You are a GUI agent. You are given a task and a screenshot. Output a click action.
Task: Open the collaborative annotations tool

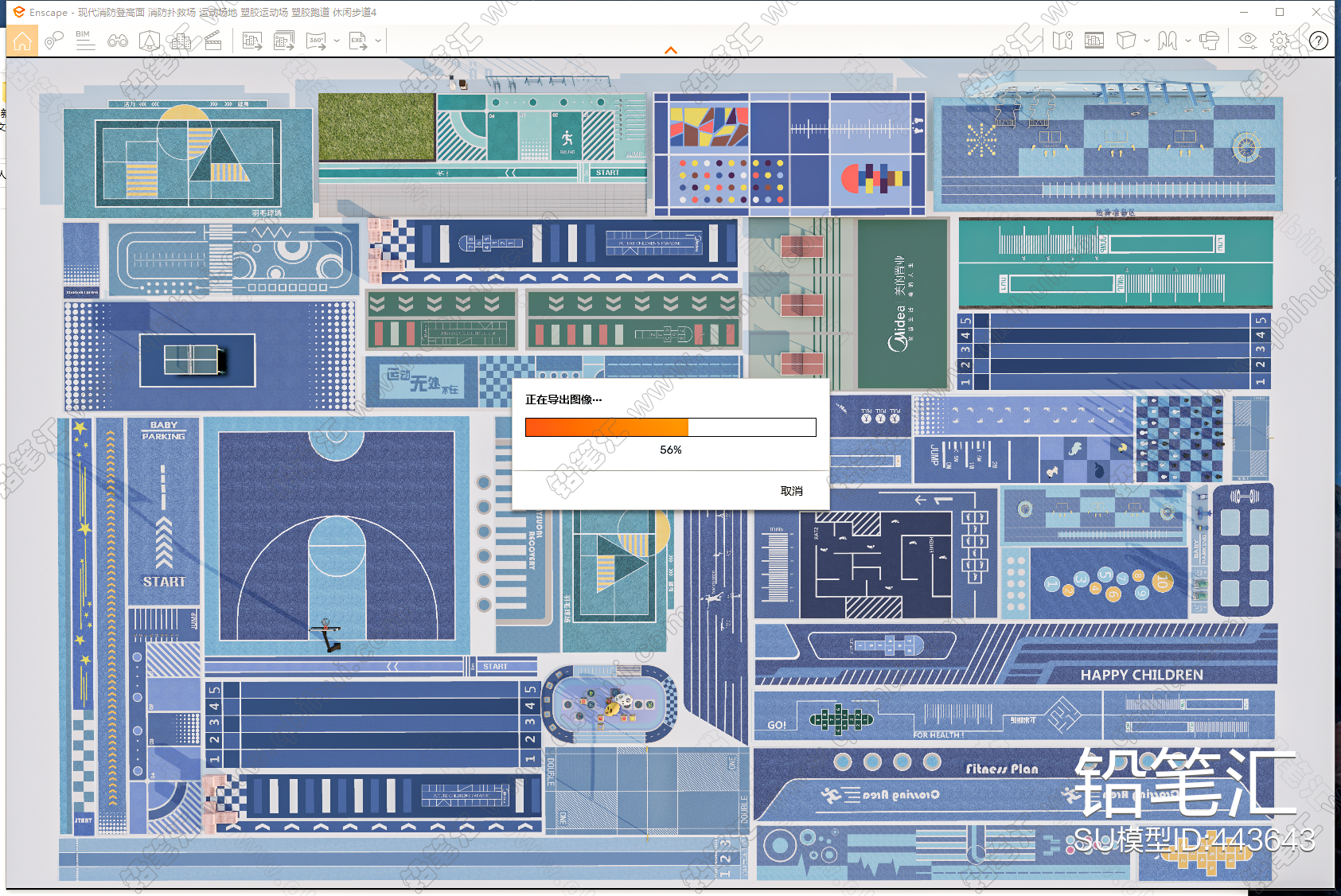(x=53, y=41)
